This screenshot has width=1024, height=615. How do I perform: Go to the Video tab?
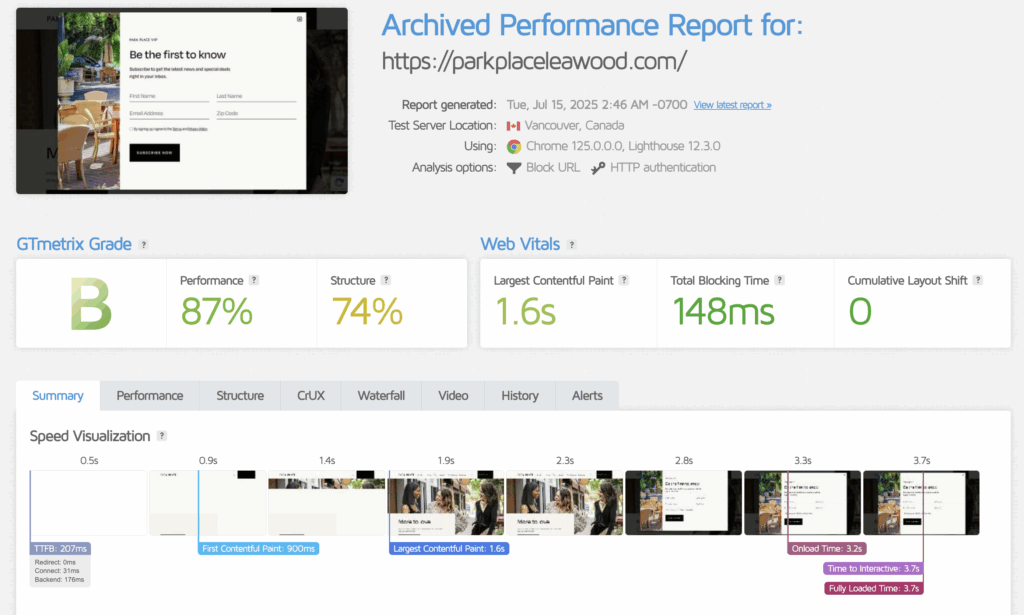[x=453, y=396]
